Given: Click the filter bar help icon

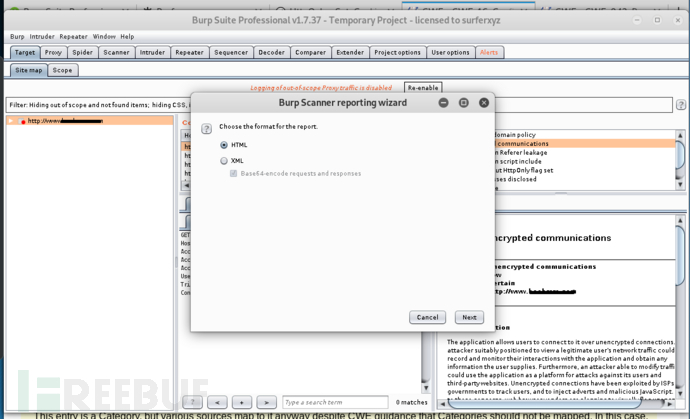Looking at the screenshot, I should click(x=680, y=105).
